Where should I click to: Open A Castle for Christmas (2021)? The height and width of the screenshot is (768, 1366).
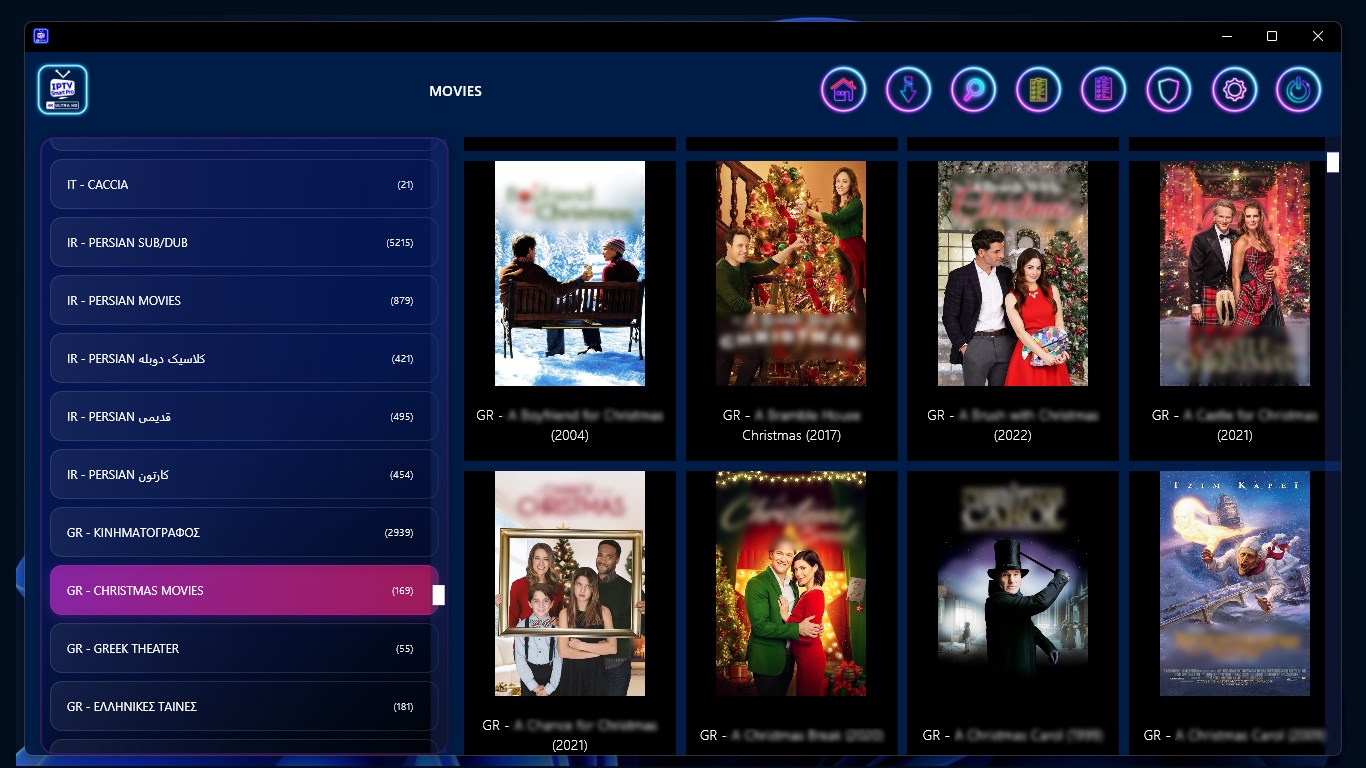click(1234, 273)
